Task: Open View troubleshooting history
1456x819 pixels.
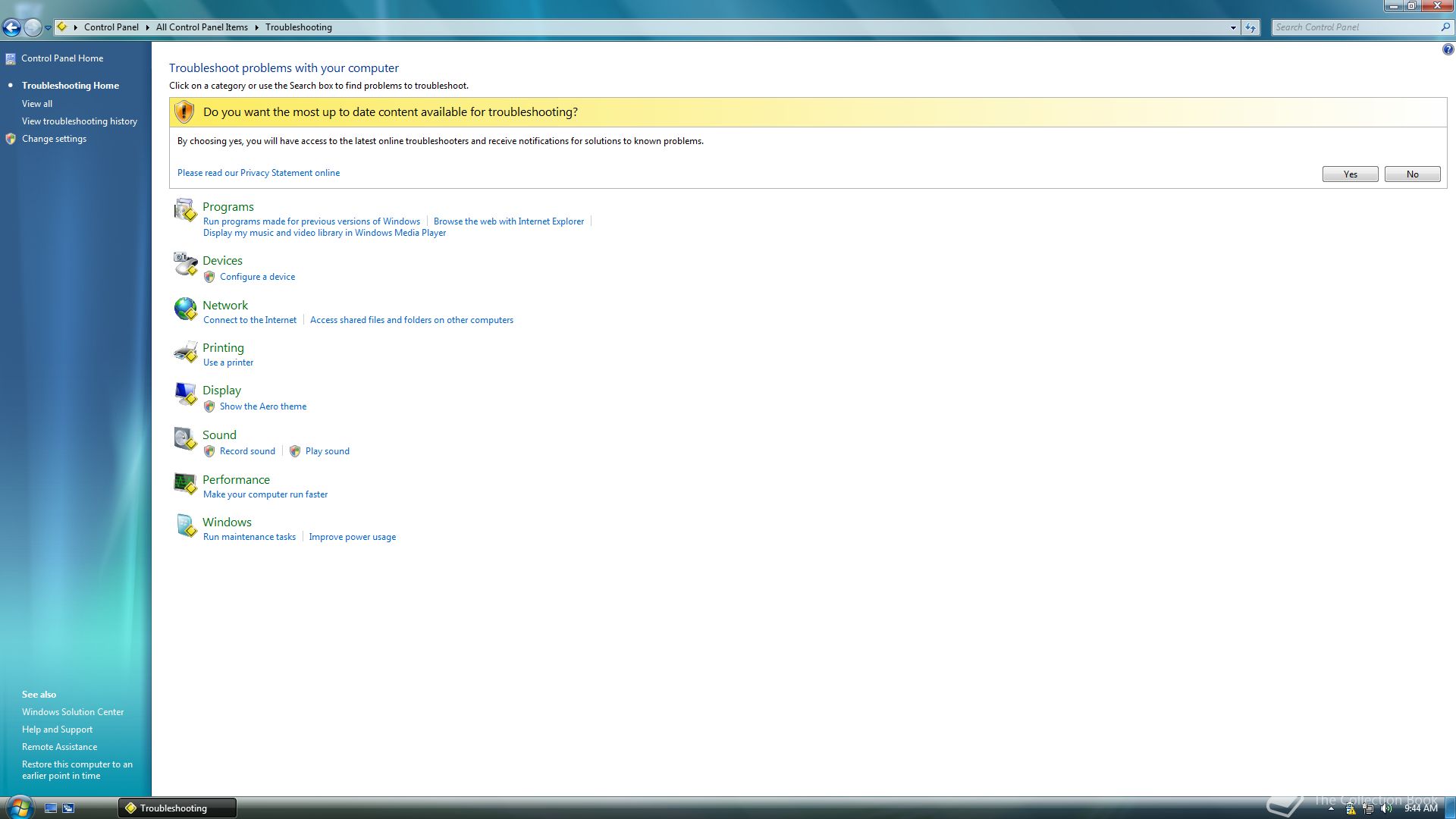Action: 80,121
